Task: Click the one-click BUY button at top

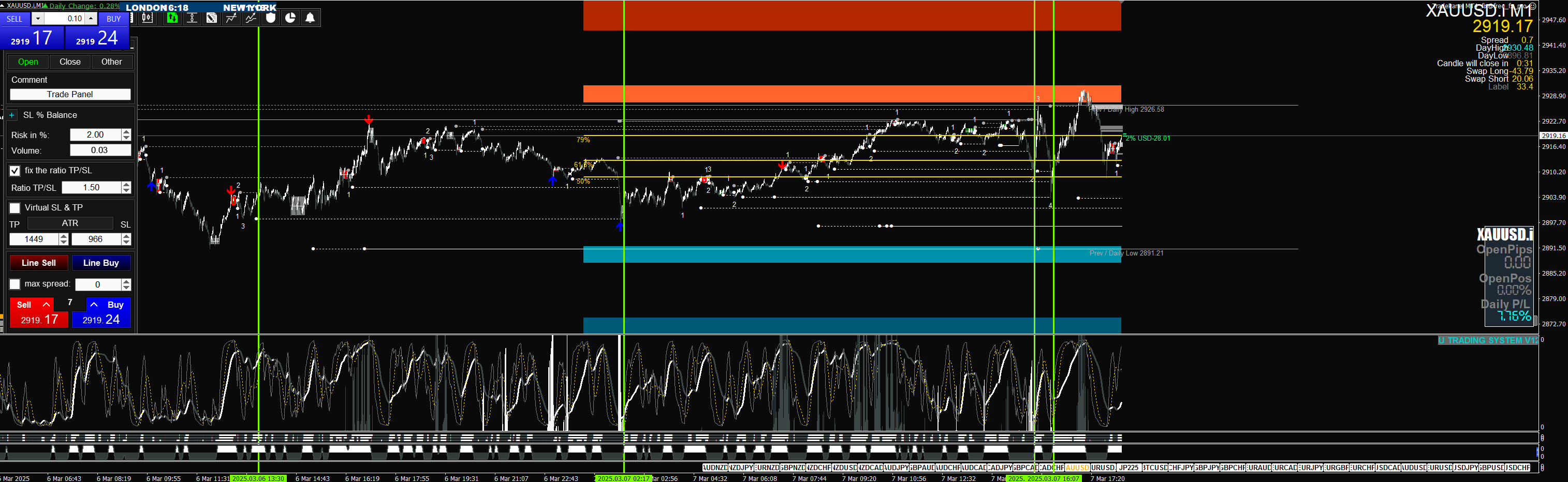Action: [x=114, y=19]
